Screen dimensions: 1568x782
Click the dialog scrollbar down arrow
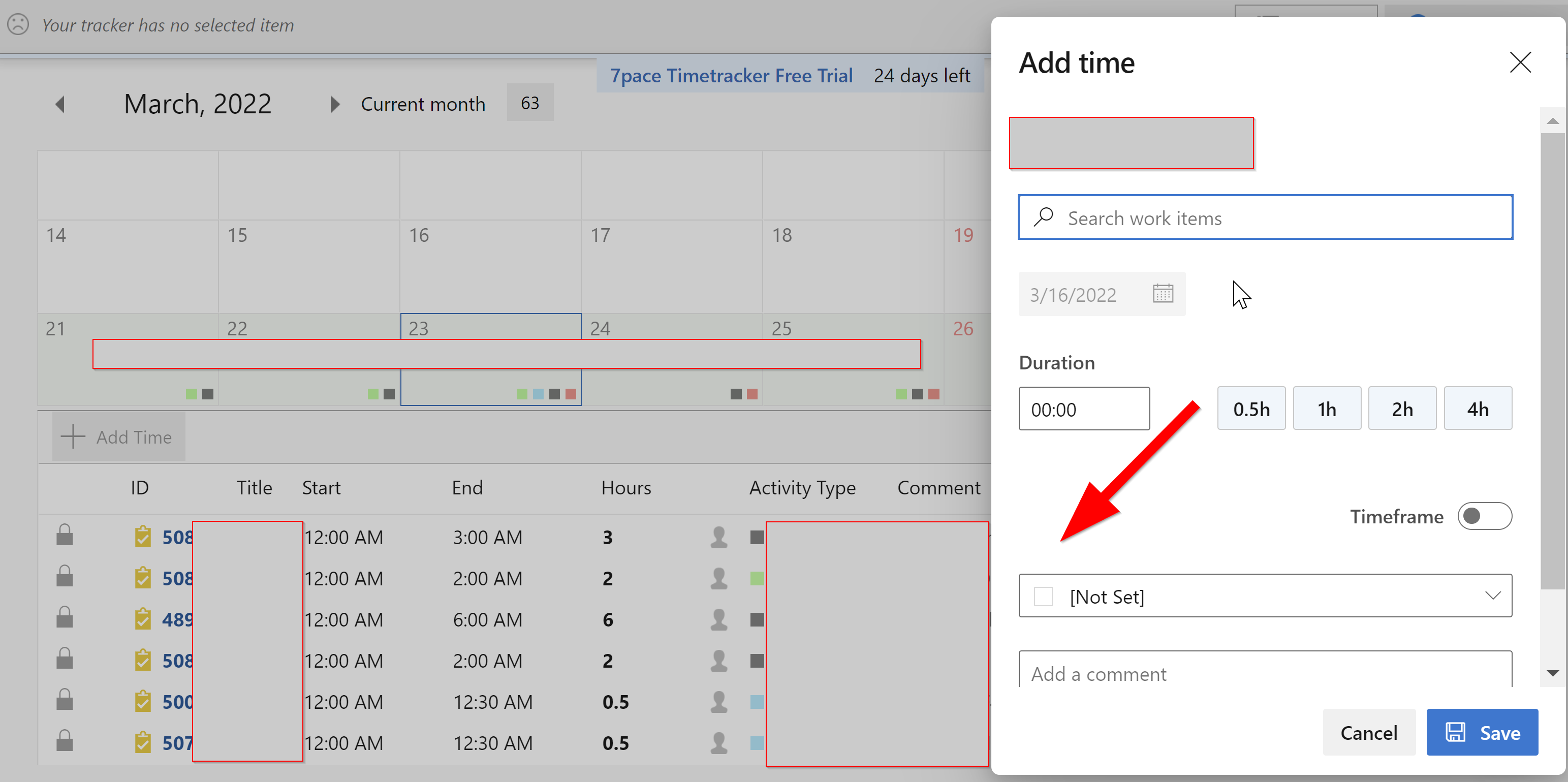point(1552,673)
